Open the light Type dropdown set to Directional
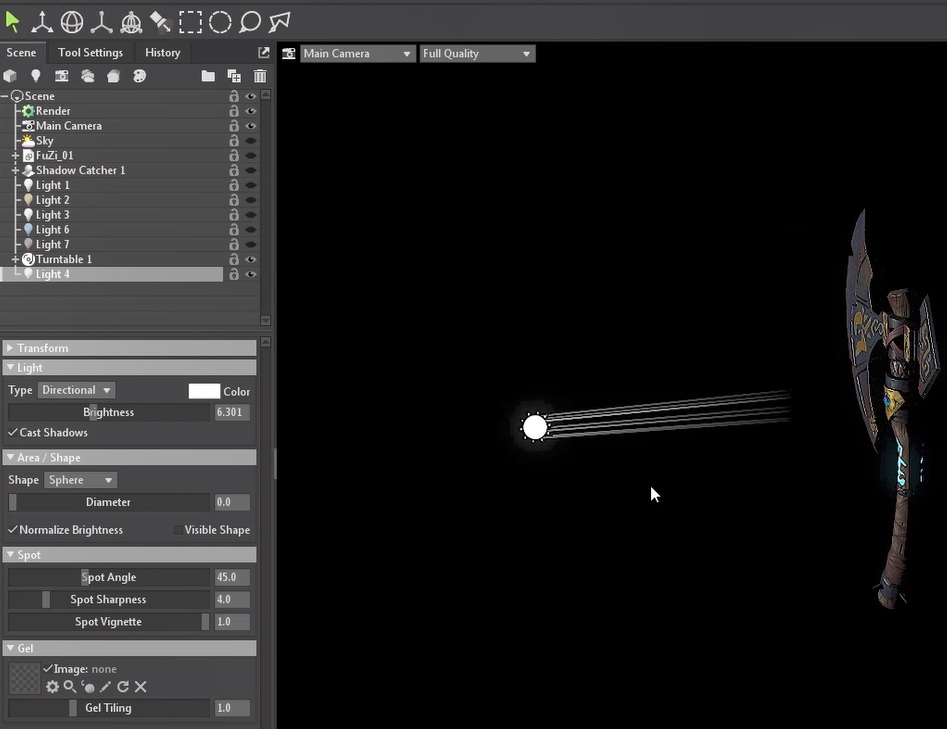The image size is (947, 729). pyautogui.click(x=76, y=390)
